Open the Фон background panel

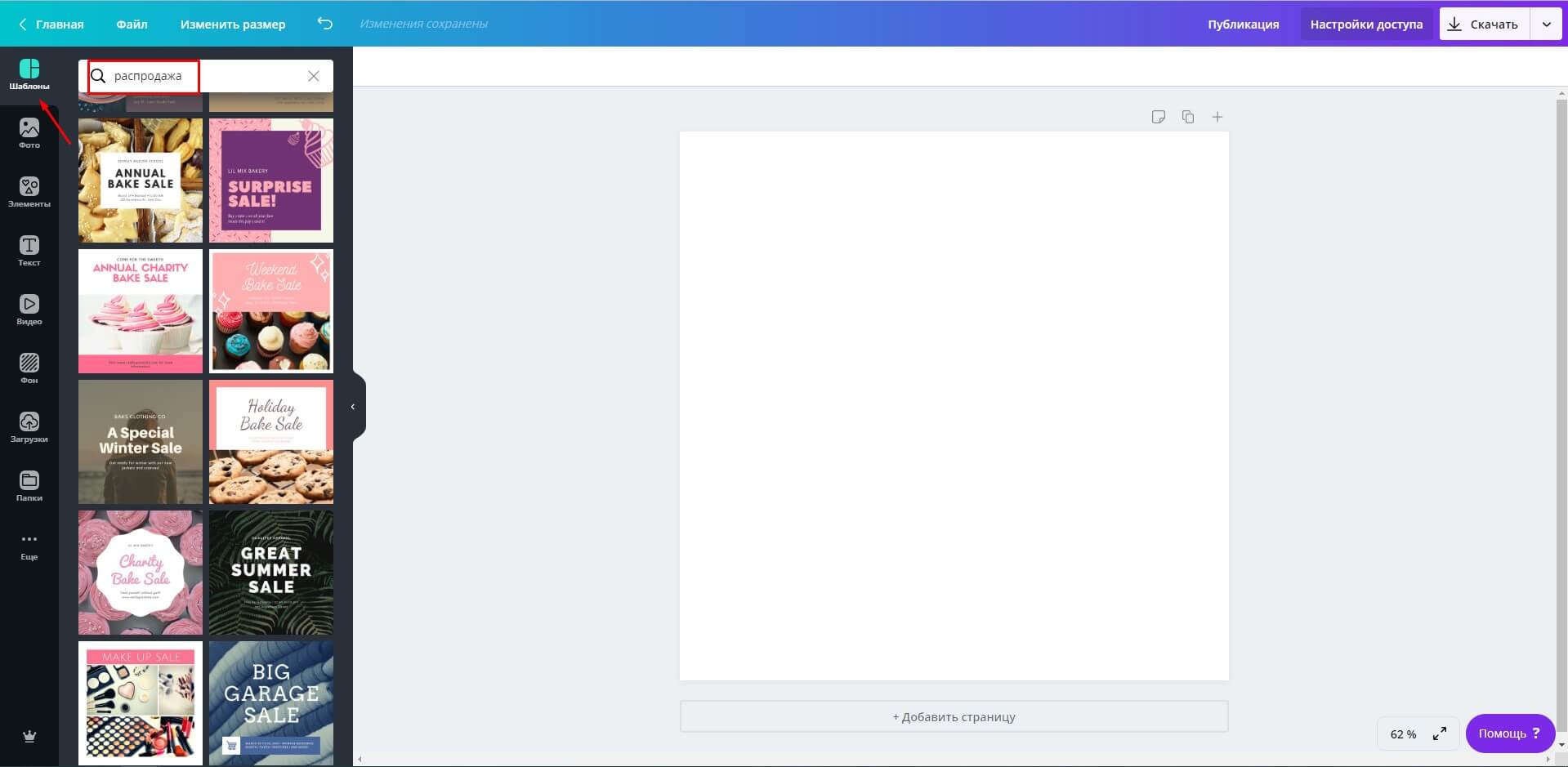29,369
